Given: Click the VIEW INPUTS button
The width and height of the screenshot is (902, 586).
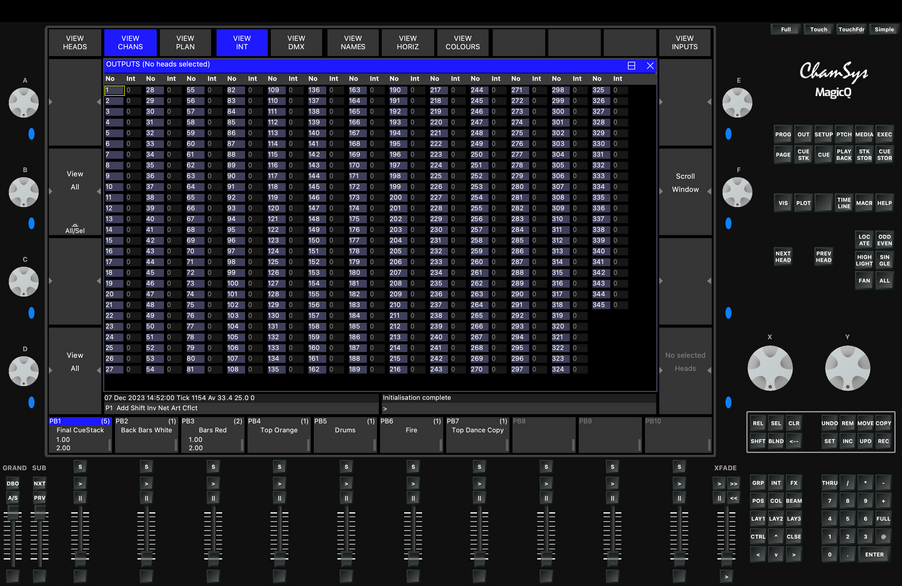Looking at the screenshot, I should click(x=685, y=43).
